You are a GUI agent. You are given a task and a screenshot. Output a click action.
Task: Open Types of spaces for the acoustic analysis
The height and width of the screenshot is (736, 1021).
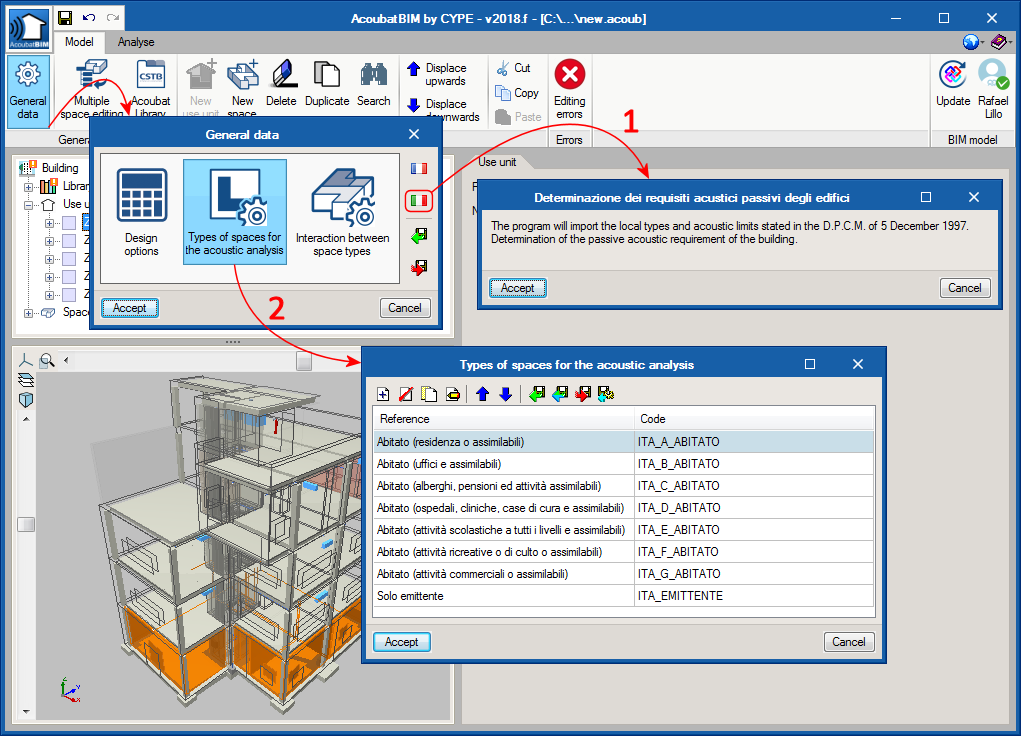click(235, 212)
